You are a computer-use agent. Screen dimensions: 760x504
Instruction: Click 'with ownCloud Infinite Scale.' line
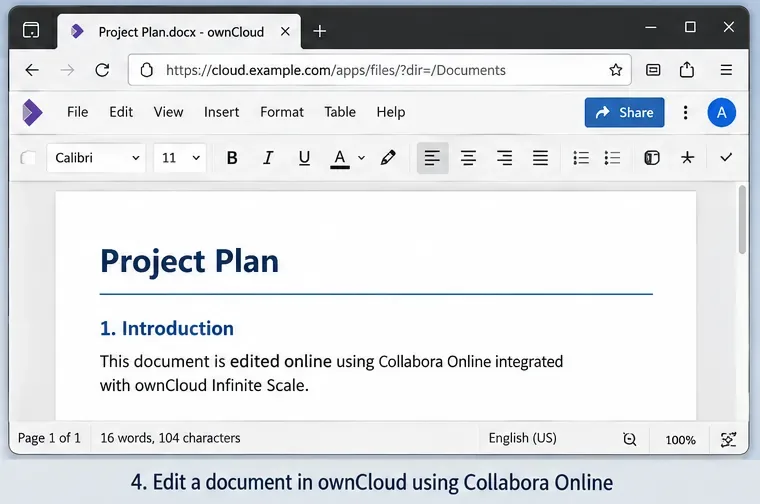[204, 385]
